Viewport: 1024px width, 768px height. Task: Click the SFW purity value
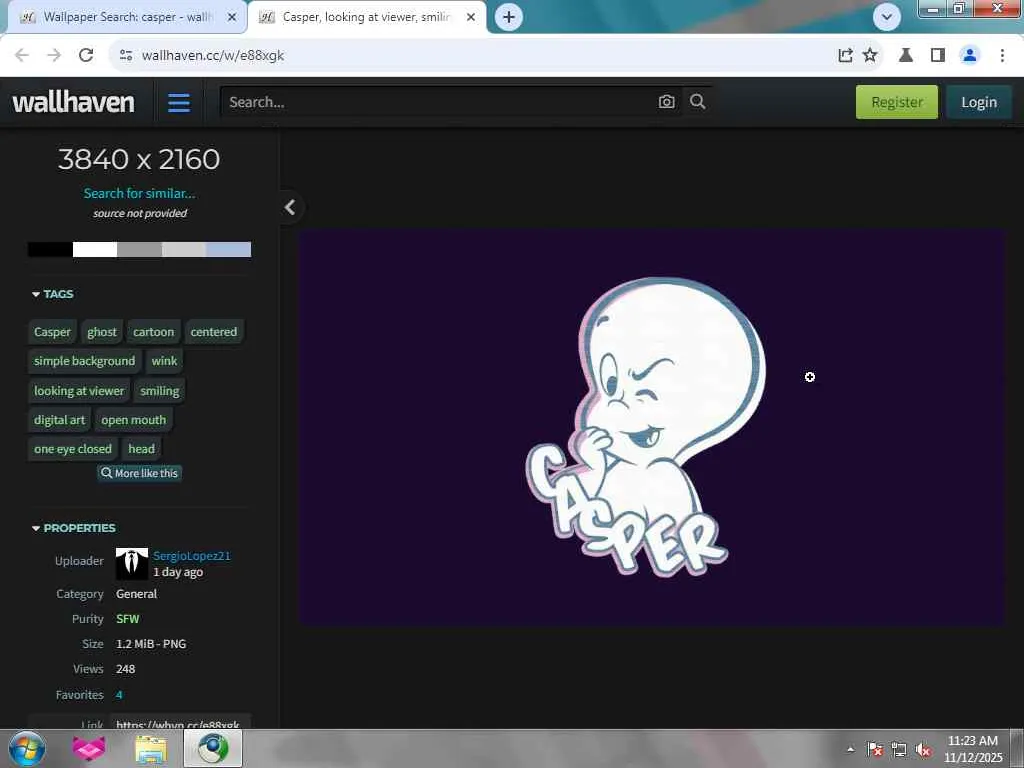[127, 618]
